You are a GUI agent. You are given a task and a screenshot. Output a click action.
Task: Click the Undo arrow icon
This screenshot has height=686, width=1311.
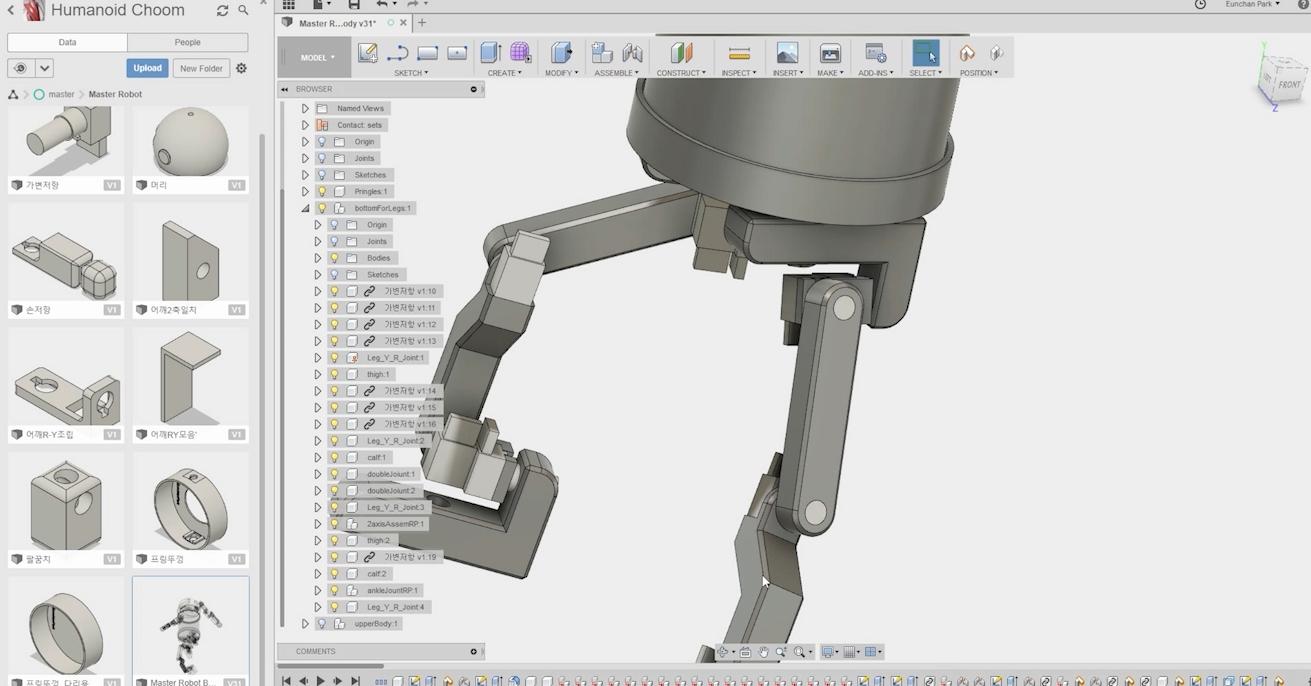tap(382, 5)
